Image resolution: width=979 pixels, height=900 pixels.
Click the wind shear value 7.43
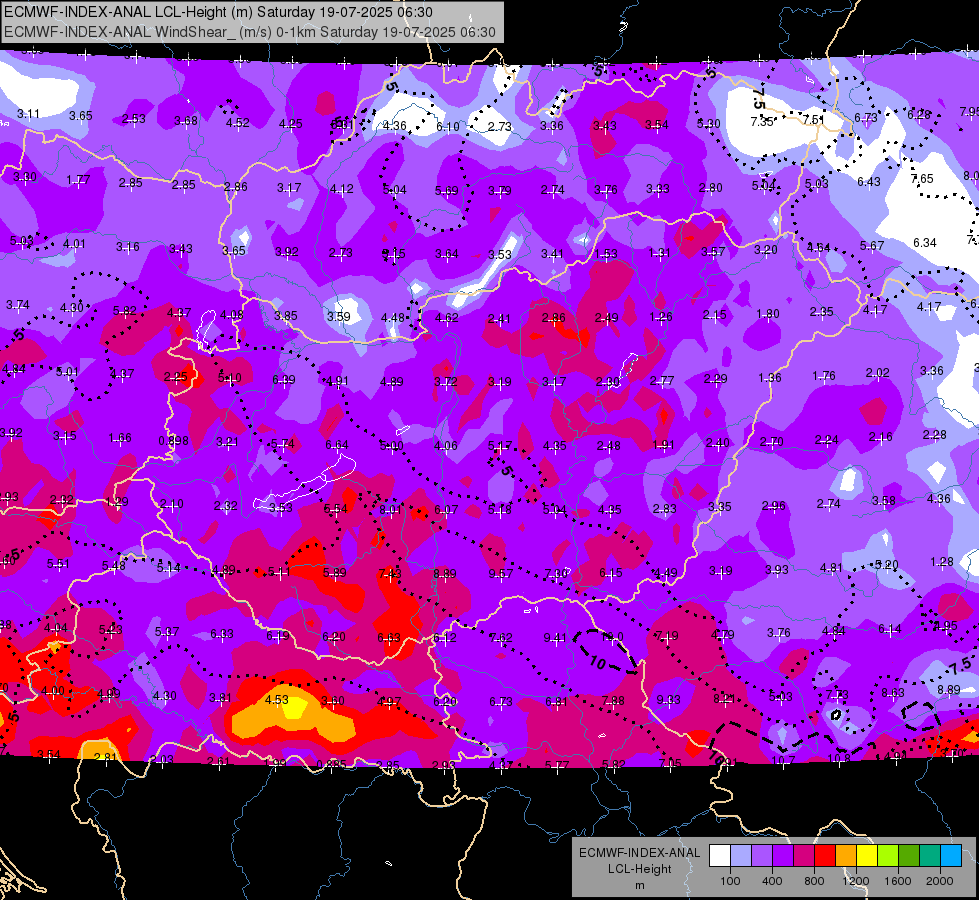point(390,573)
